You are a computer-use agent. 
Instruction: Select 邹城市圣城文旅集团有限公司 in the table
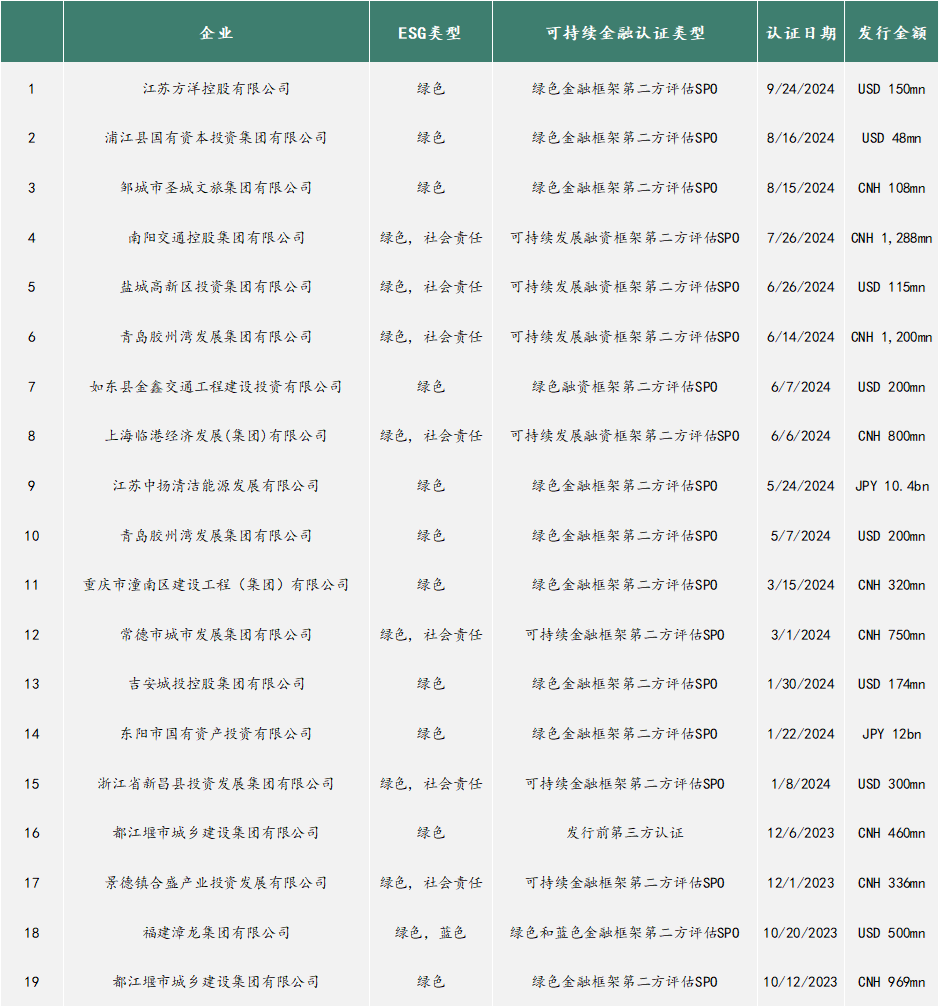coord(216,188)
